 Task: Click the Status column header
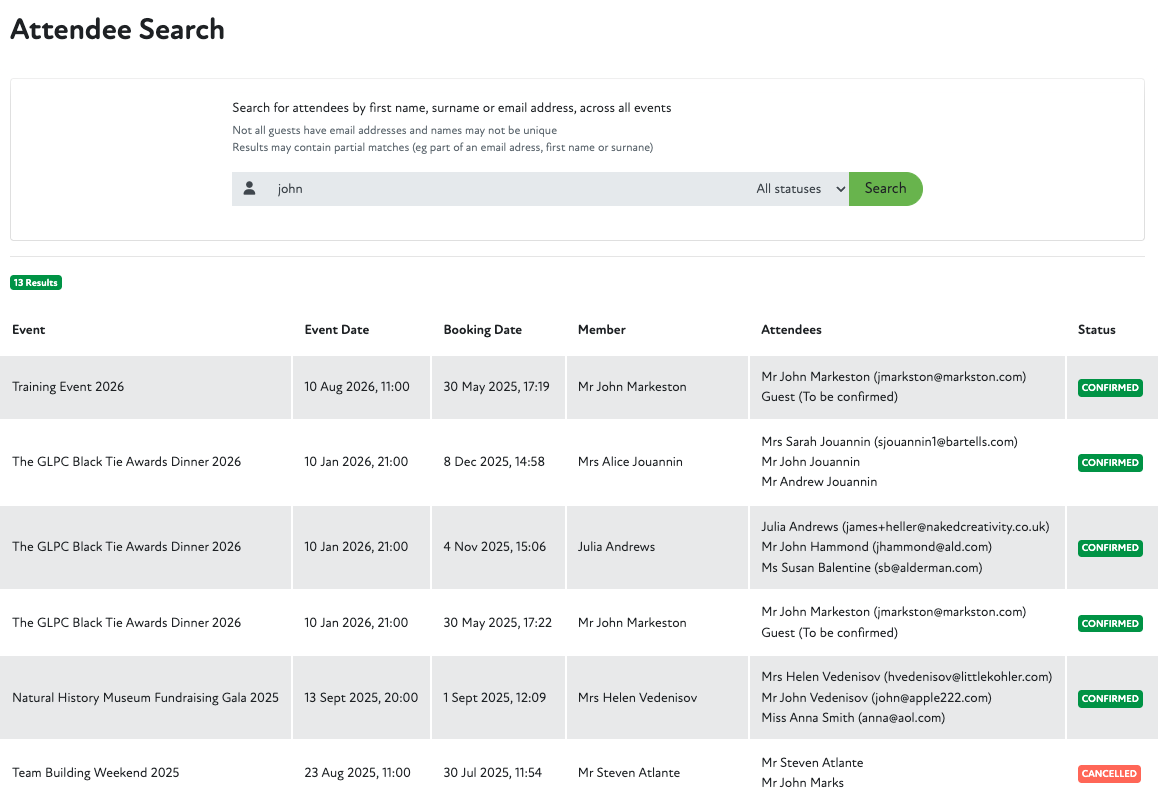tap(1096, 329)
